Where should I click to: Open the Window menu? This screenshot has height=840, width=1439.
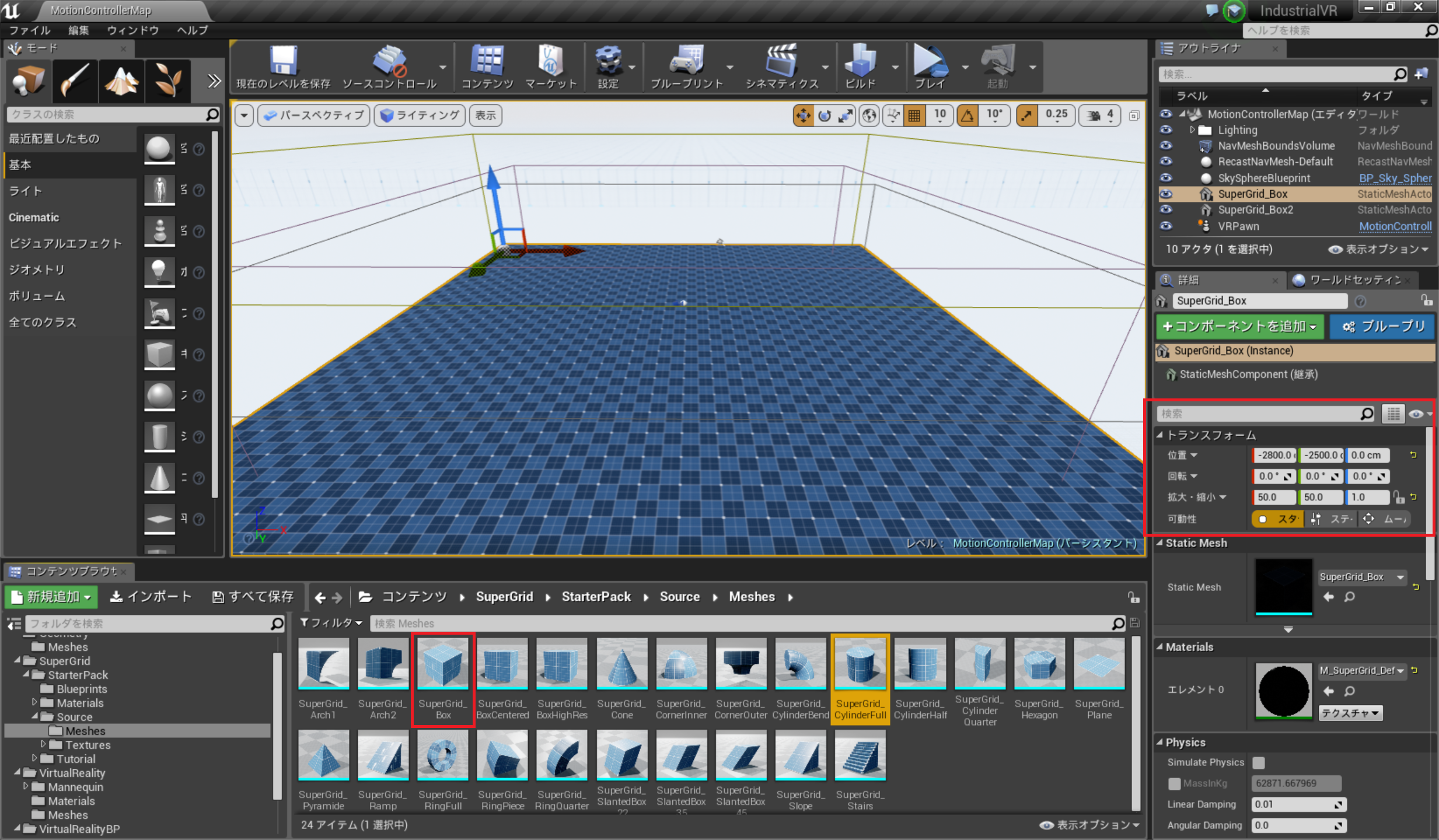[x=133, y=30]
